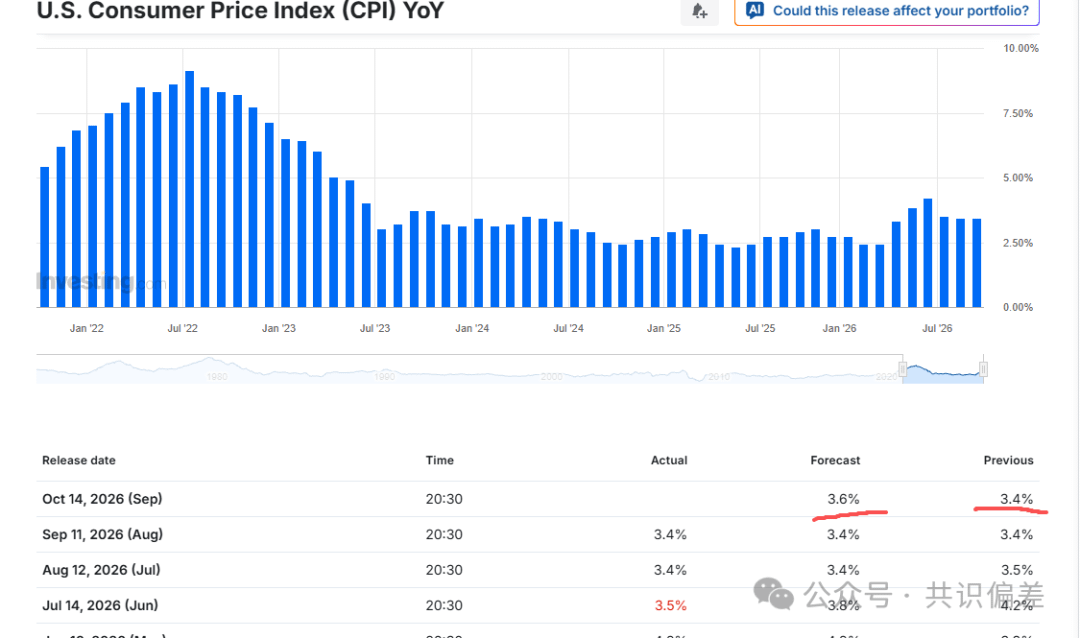Click the Actual column header
1080x638 pixels.
[669, 460]
